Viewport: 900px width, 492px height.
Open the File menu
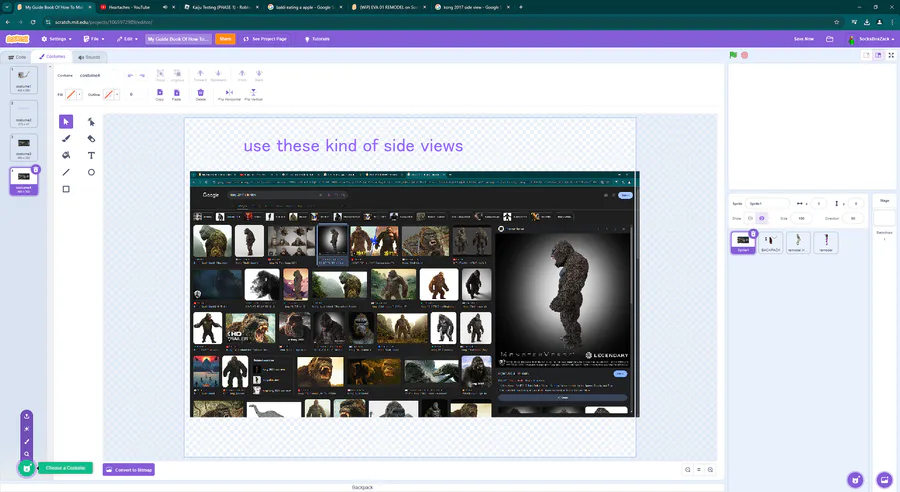(94, 39)
